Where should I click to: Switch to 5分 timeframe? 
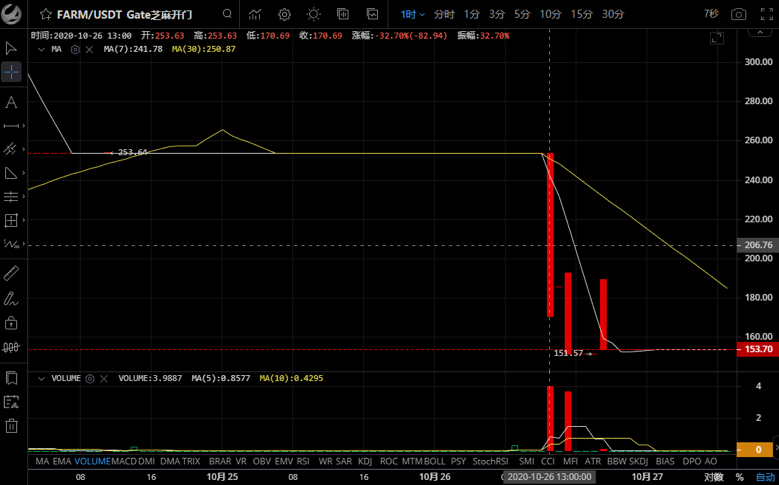(522, 14)
